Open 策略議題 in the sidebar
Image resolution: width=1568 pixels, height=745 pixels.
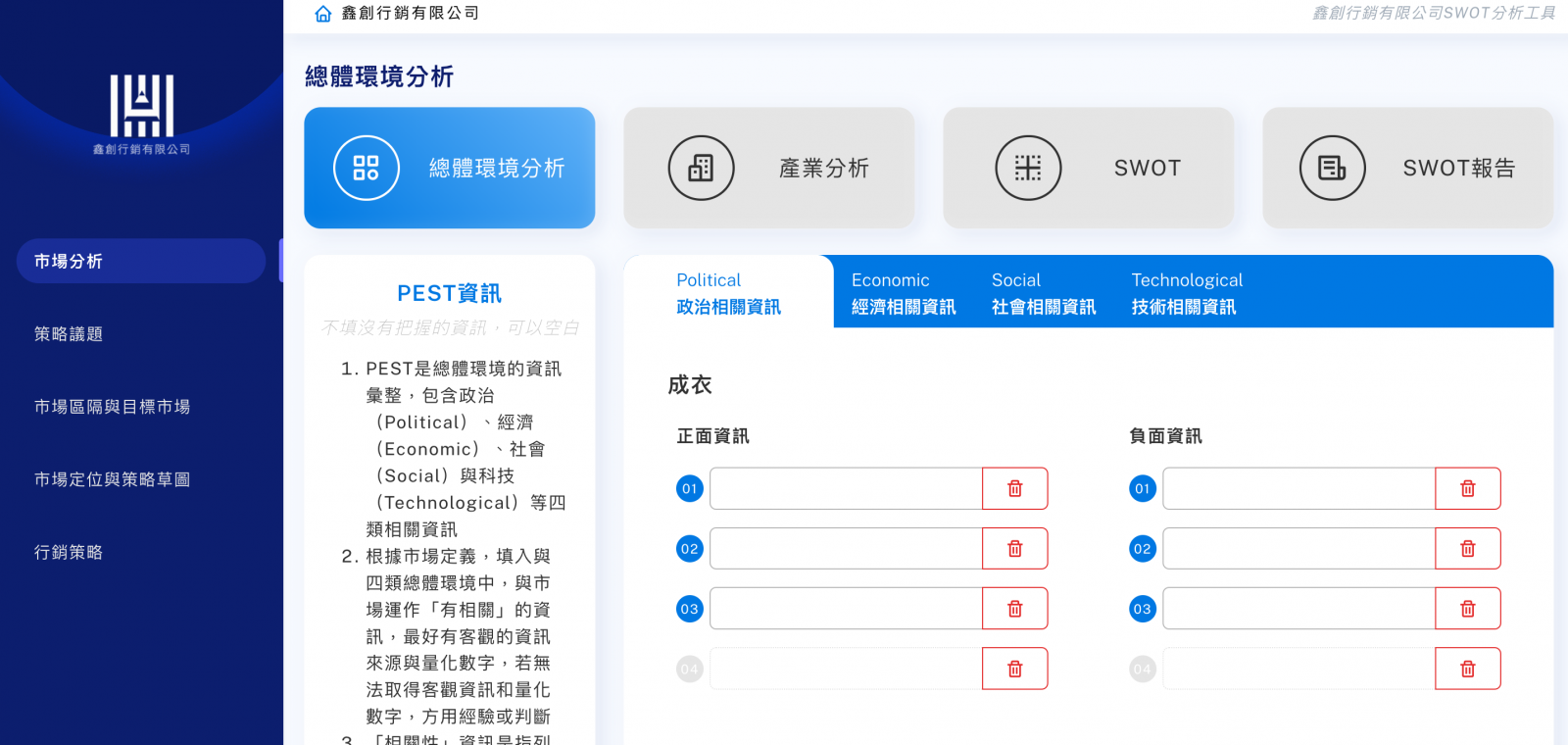click(x=69, y=334)
